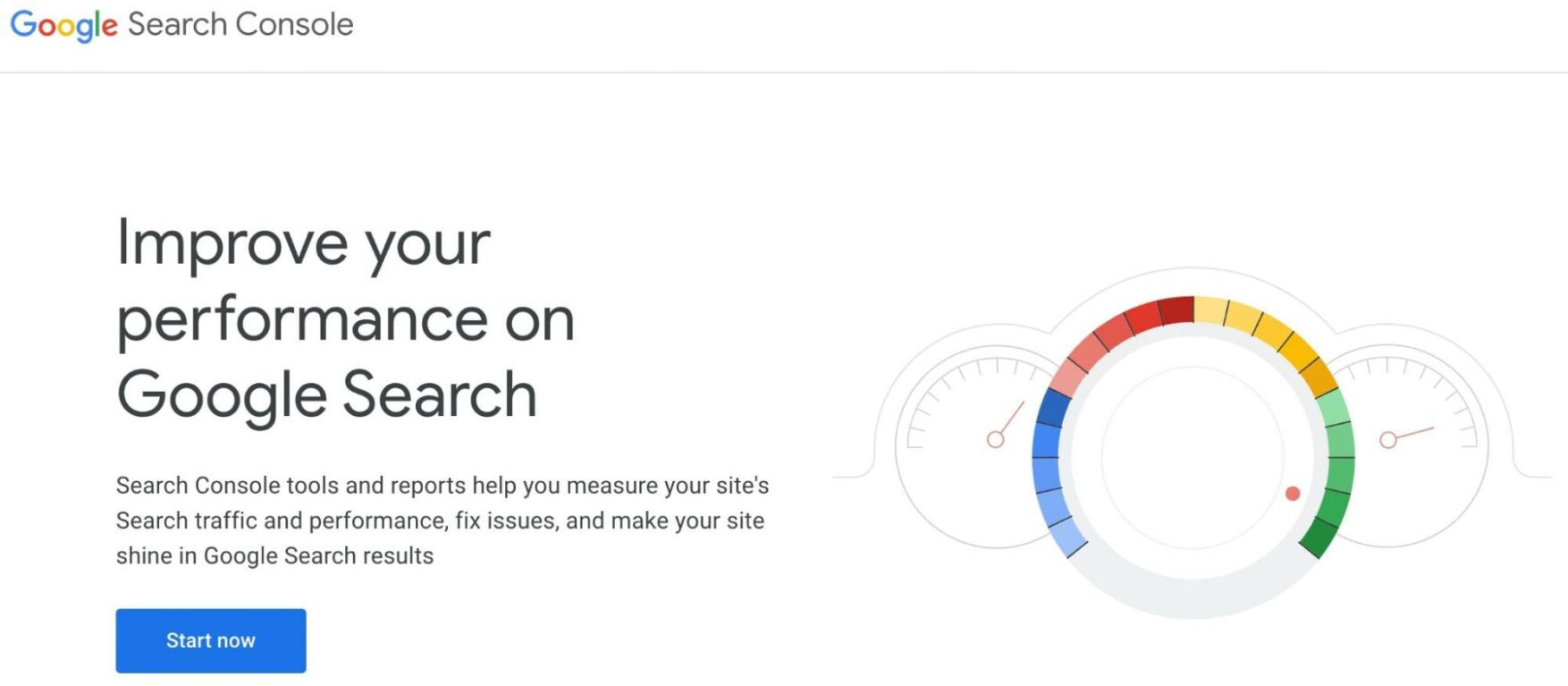This screenshot has height=686, width=1568.
Task: Select the darkest red segment on the dial
Action: [x=1176, y=310]
